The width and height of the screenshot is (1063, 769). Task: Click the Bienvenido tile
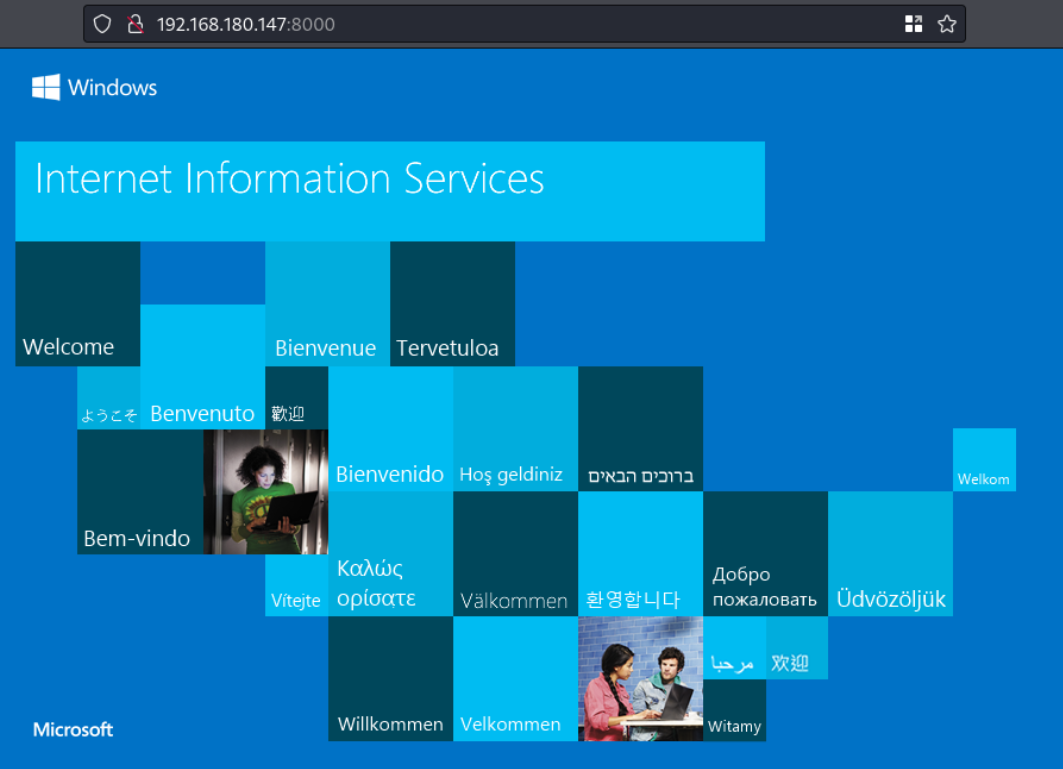tap(390, 429)
